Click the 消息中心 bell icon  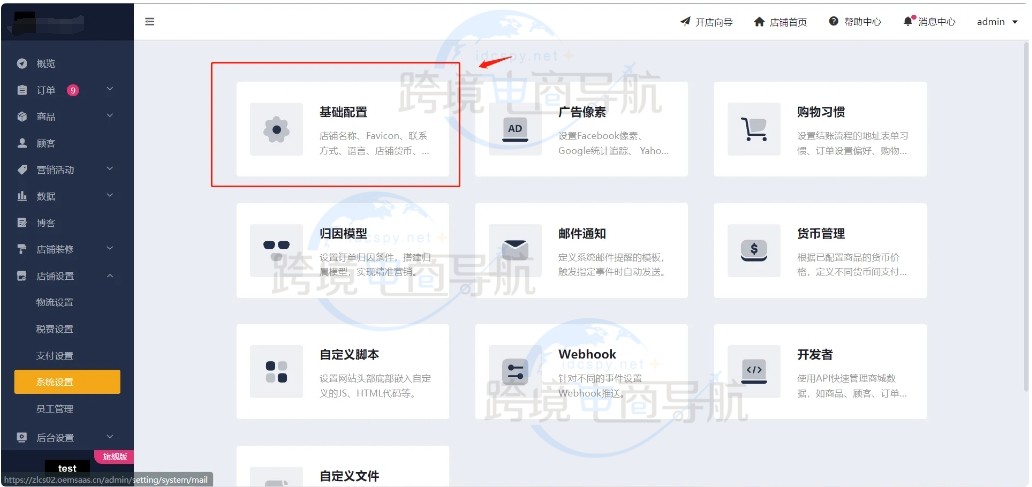(909, 21)
